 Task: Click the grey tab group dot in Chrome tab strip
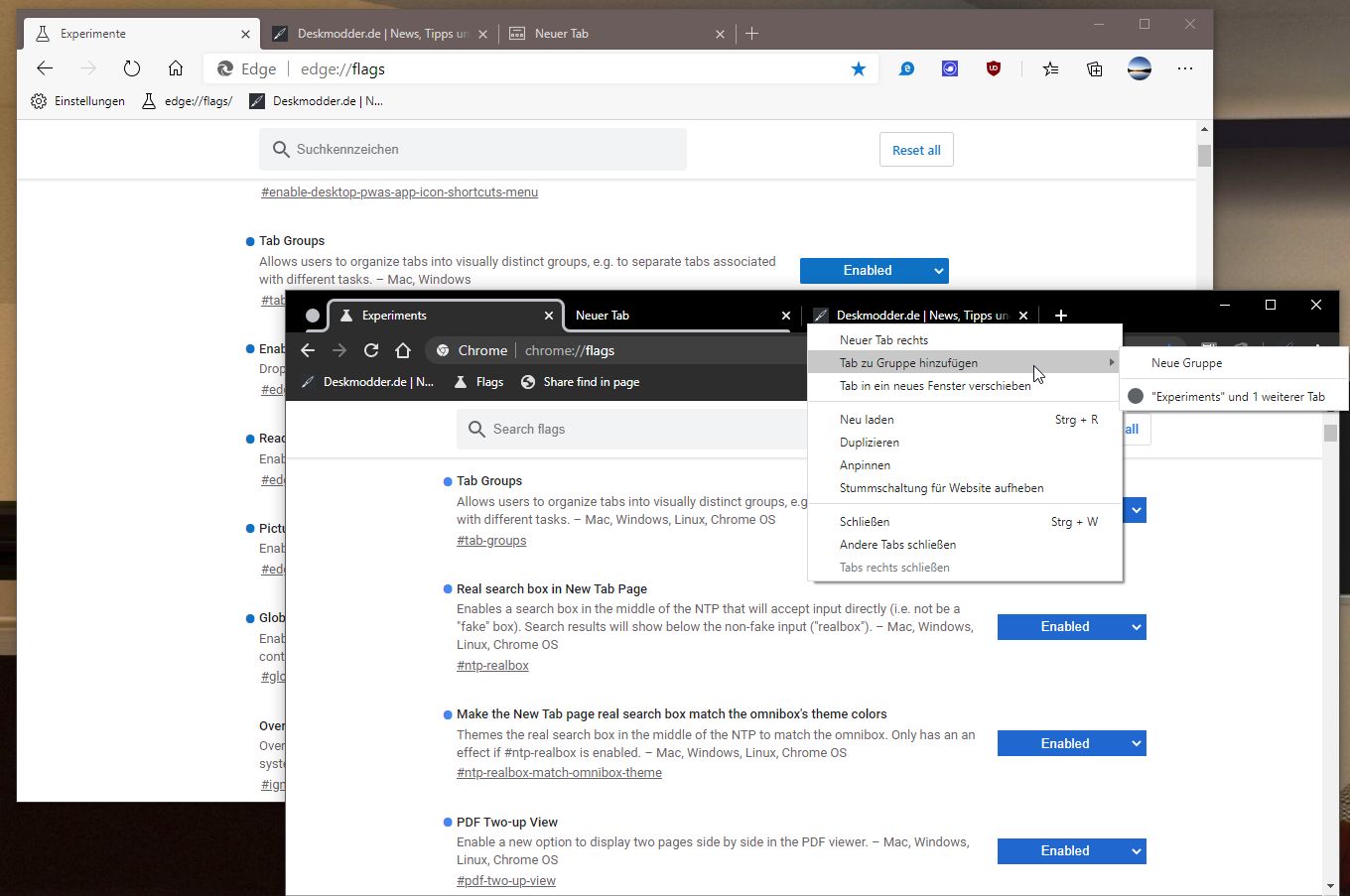pyautogui.click(x=313, y=316)
